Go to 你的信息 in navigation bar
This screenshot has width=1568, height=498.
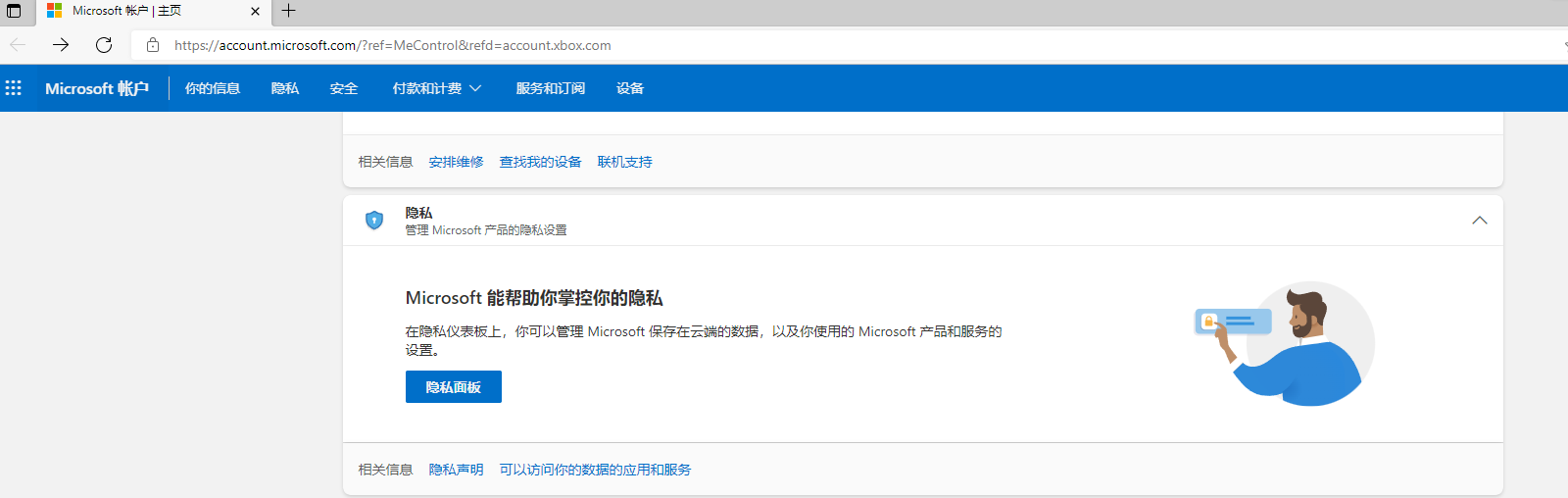[x=213, y=88]
